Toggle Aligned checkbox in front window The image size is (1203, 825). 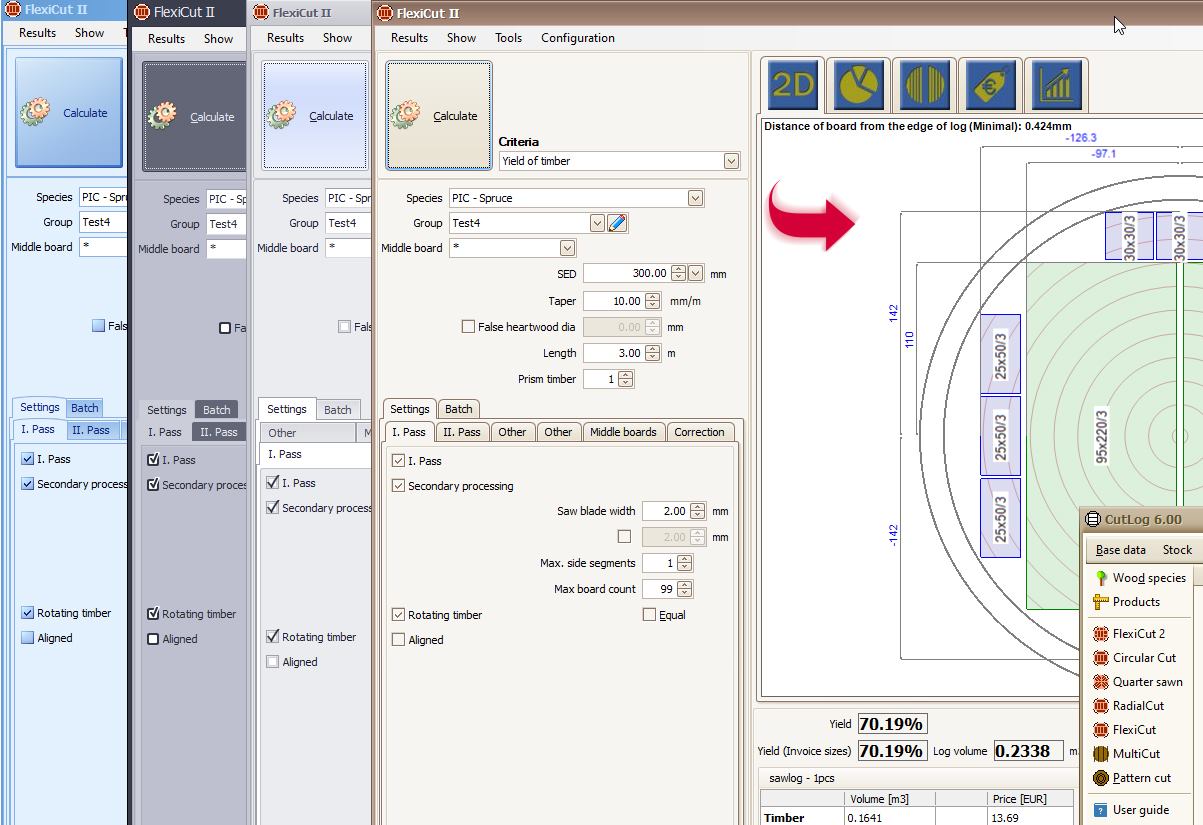click(x=399, y=640)
